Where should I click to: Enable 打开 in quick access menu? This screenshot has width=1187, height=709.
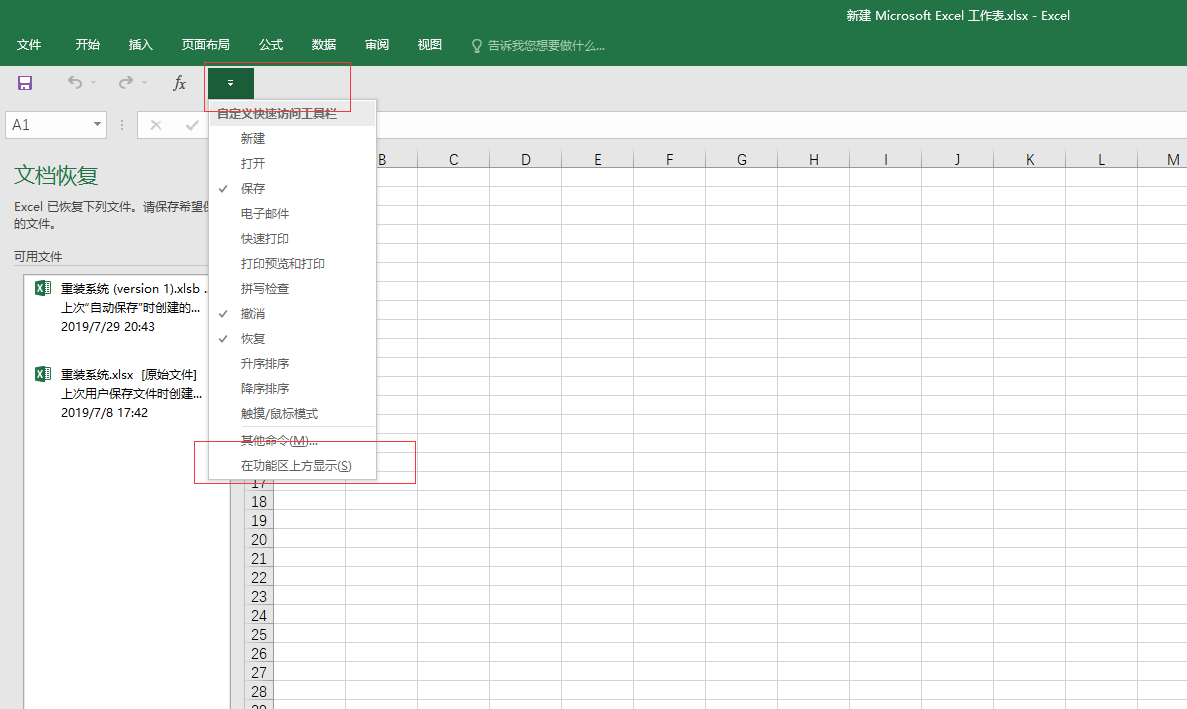pyautogui.click(x=292, y=163)
